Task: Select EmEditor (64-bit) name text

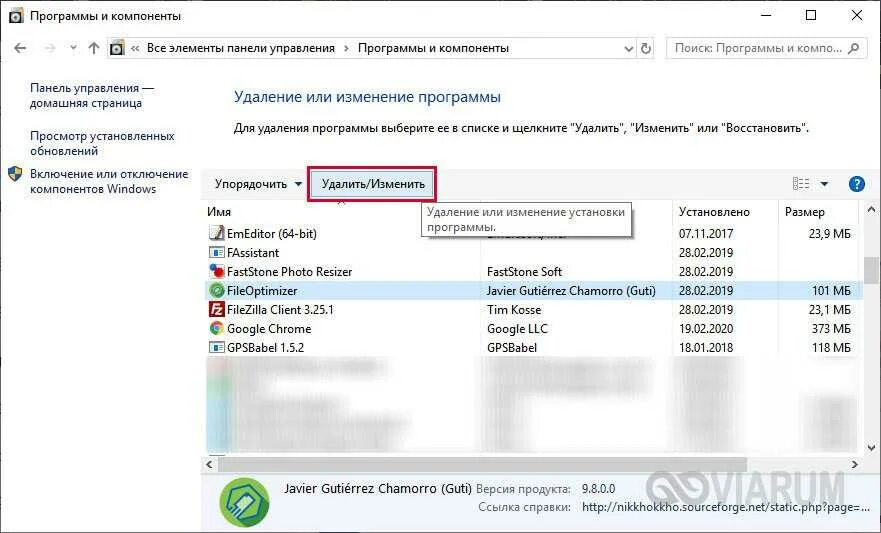Action: click(x=272, y=233)
